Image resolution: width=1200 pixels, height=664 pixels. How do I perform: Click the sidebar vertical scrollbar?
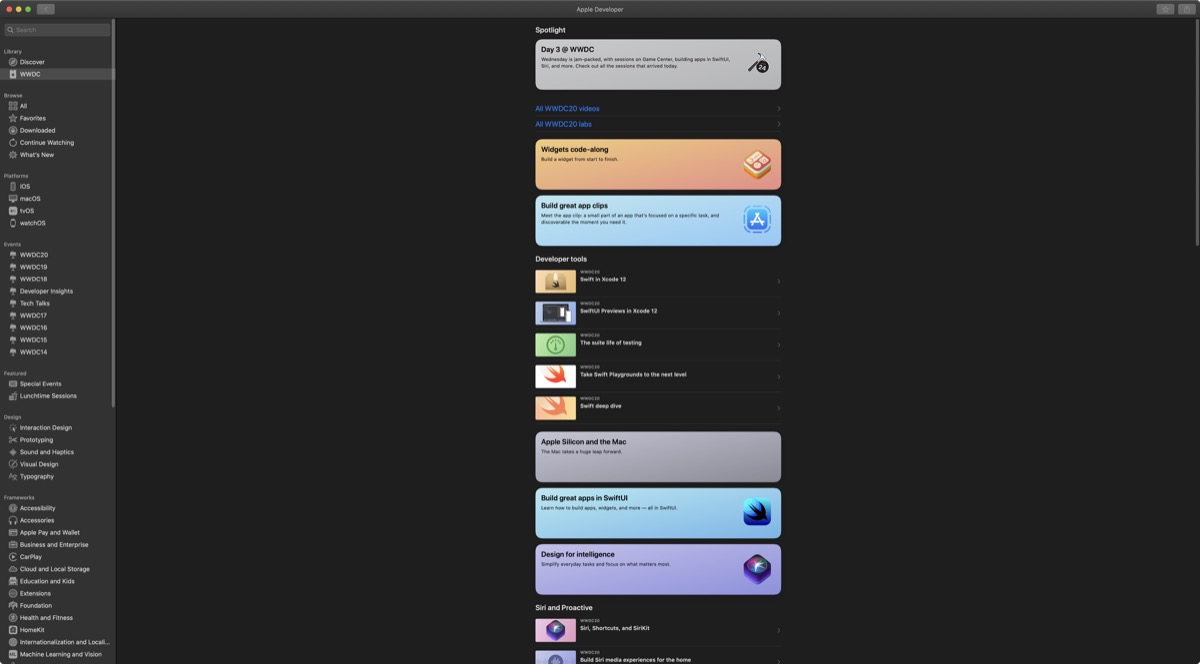tap(114, 213)
